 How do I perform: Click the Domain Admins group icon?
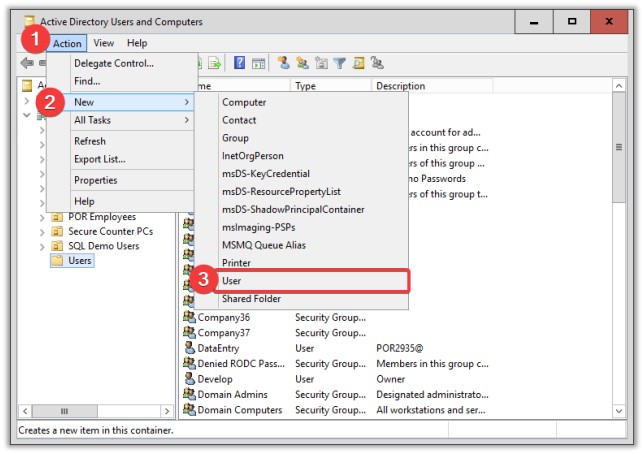coord(189,394)
